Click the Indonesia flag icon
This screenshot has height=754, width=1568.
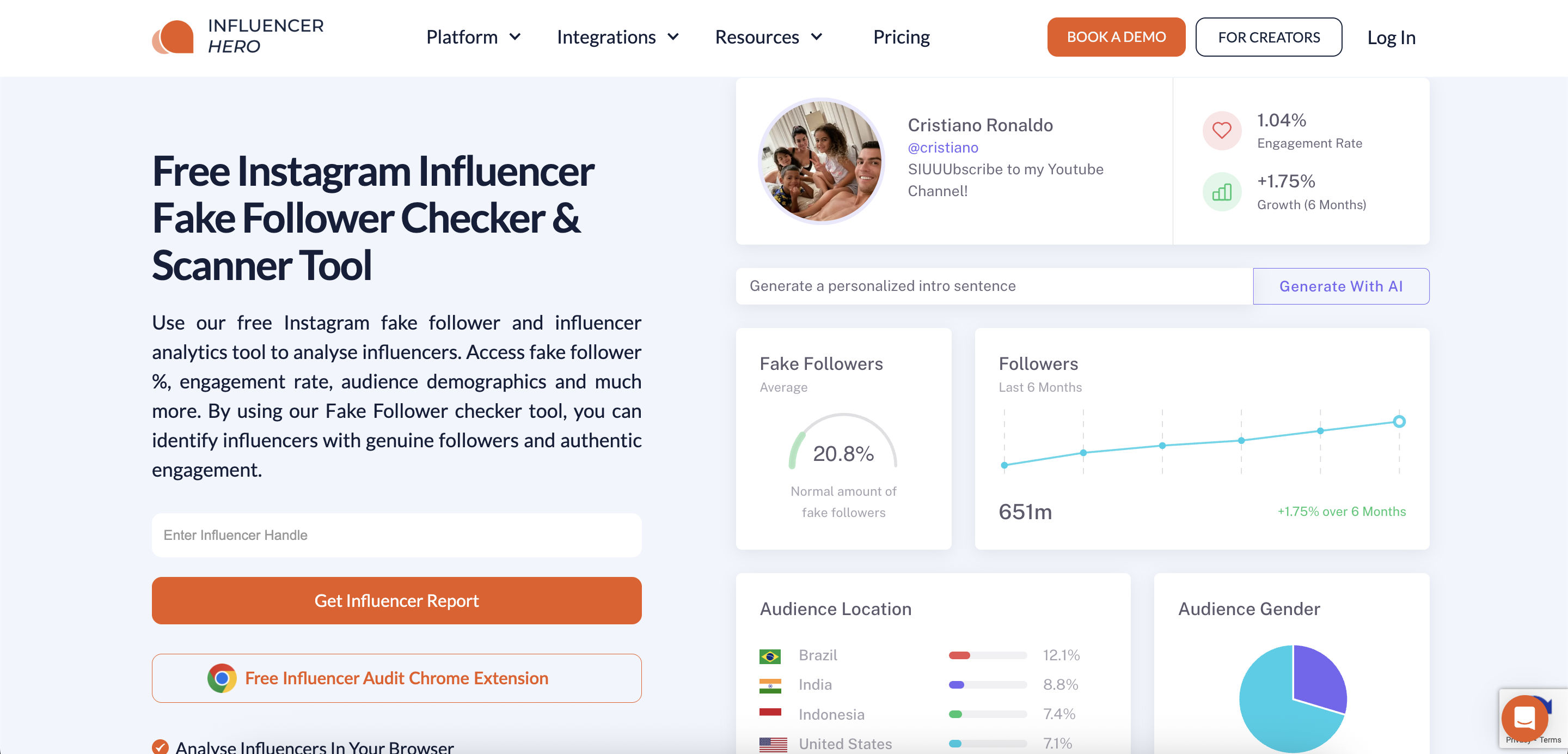click(770, 713)
